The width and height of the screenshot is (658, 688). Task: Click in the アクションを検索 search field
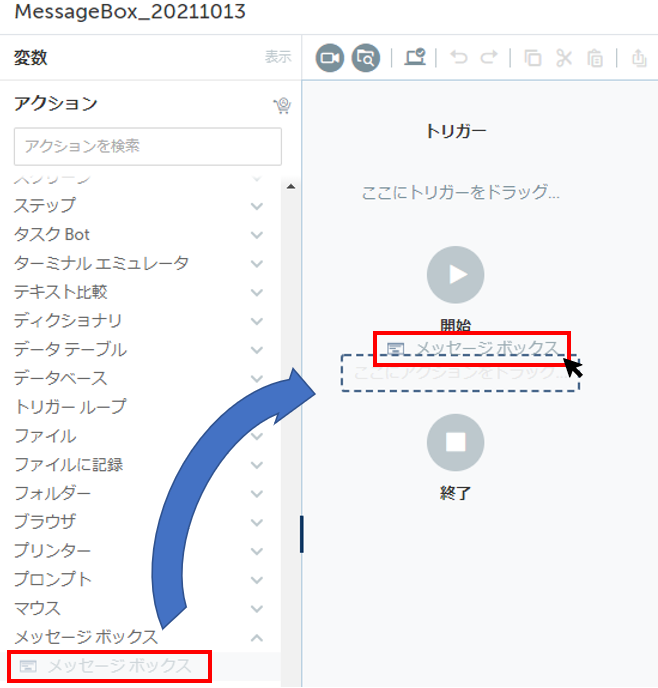point(148,147)
